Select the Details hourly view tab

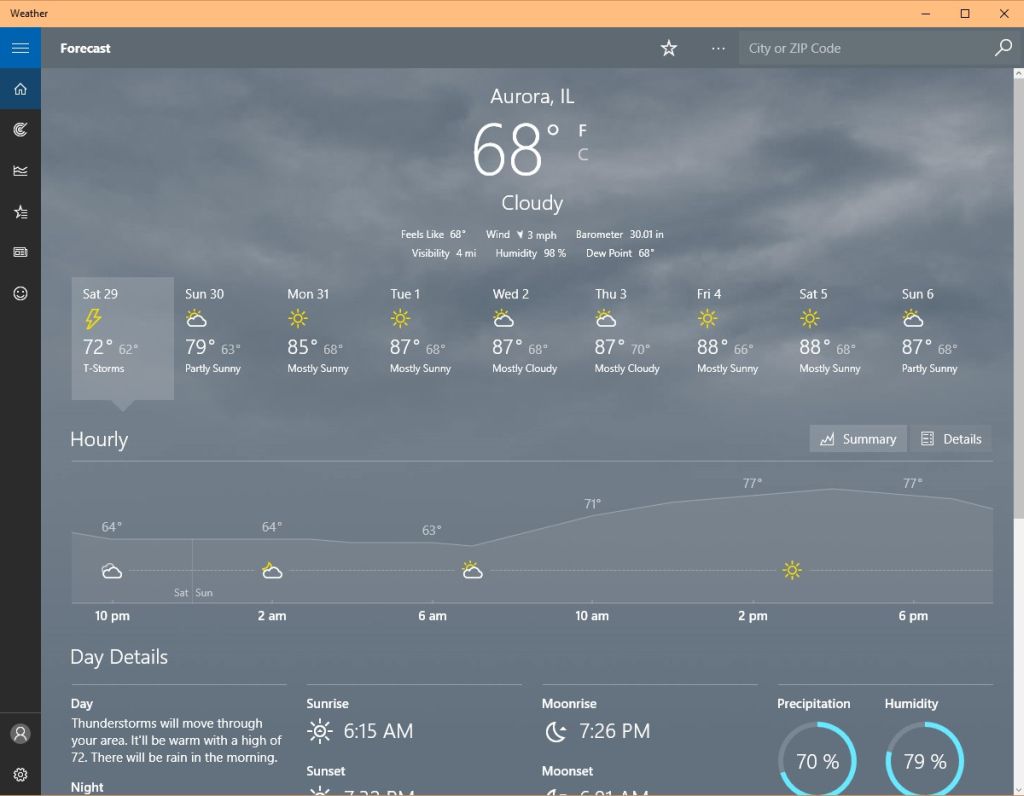point(951,439)
